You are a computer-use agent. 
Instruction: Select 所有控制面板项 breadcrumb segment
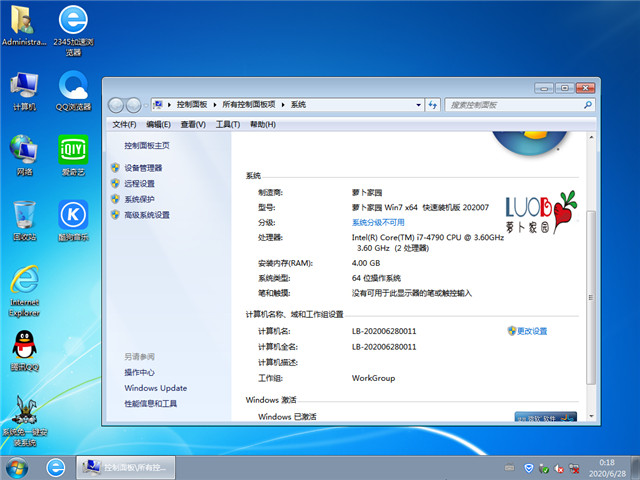(249, 104)
